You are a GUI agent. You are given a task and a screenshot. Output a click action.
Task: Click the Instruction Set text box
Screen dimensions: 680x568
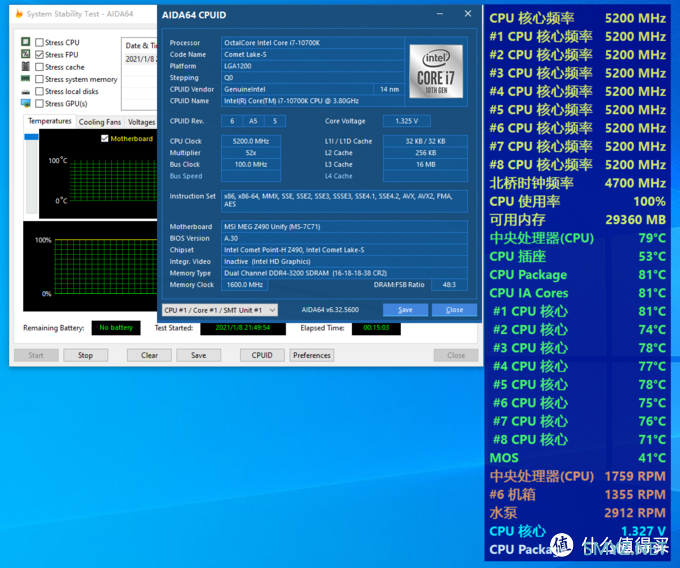[344, 201]
